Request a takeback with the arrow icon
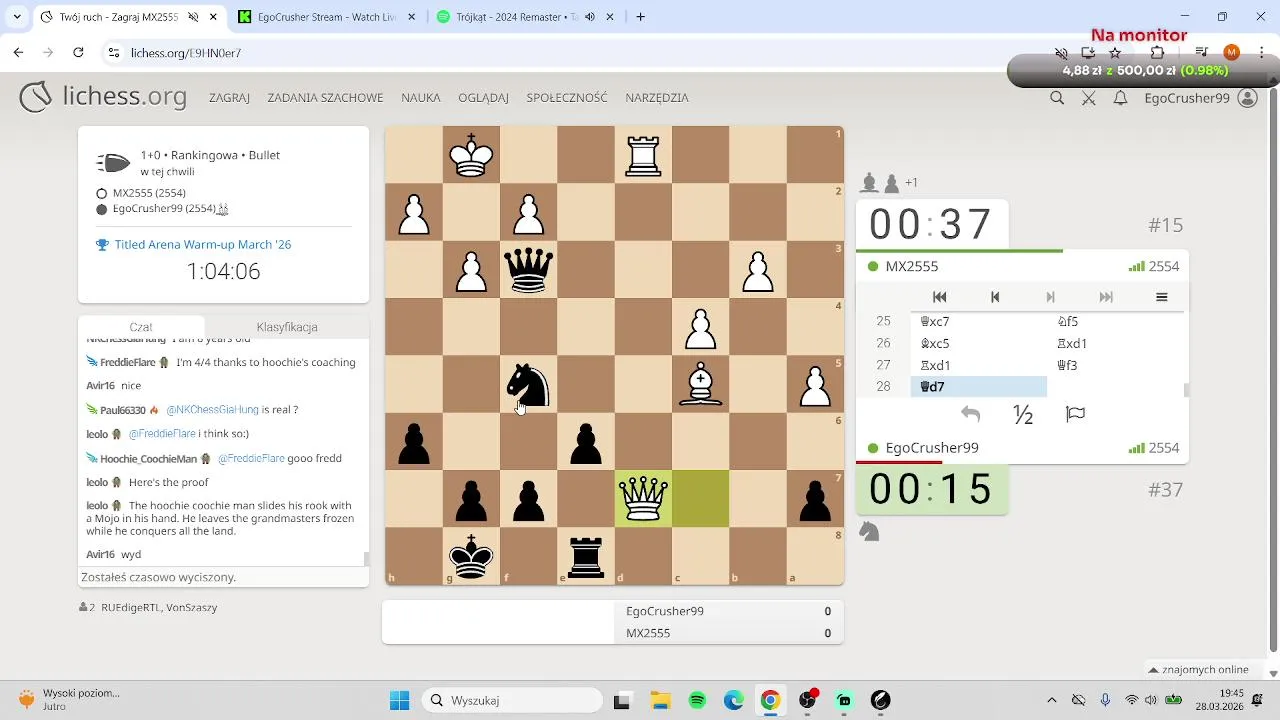Screen dimensions: 1280x720 pos(970,414)
